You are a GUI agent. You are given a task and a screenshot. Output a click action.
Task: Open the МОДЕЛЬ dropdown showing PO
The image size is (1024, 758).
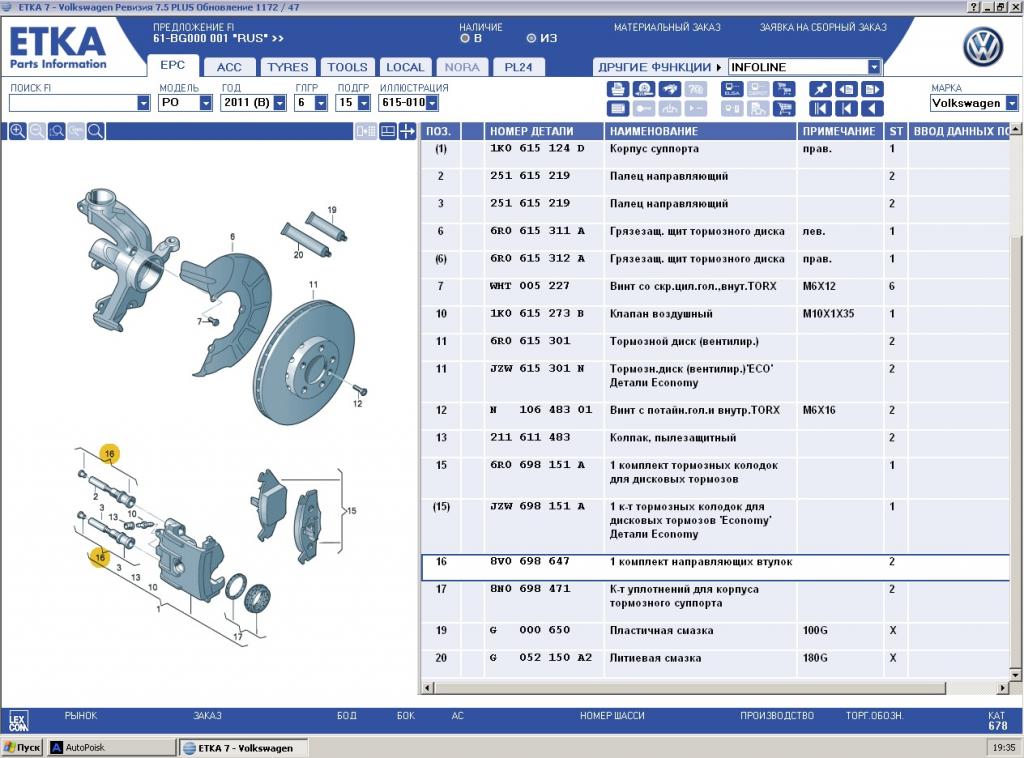click(206, 103)
